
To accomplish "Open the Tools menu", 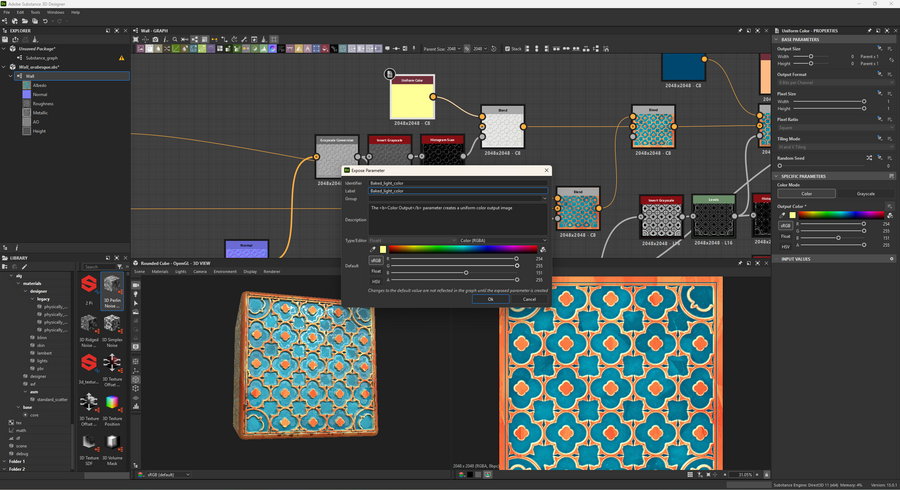I will coord(35,12).
